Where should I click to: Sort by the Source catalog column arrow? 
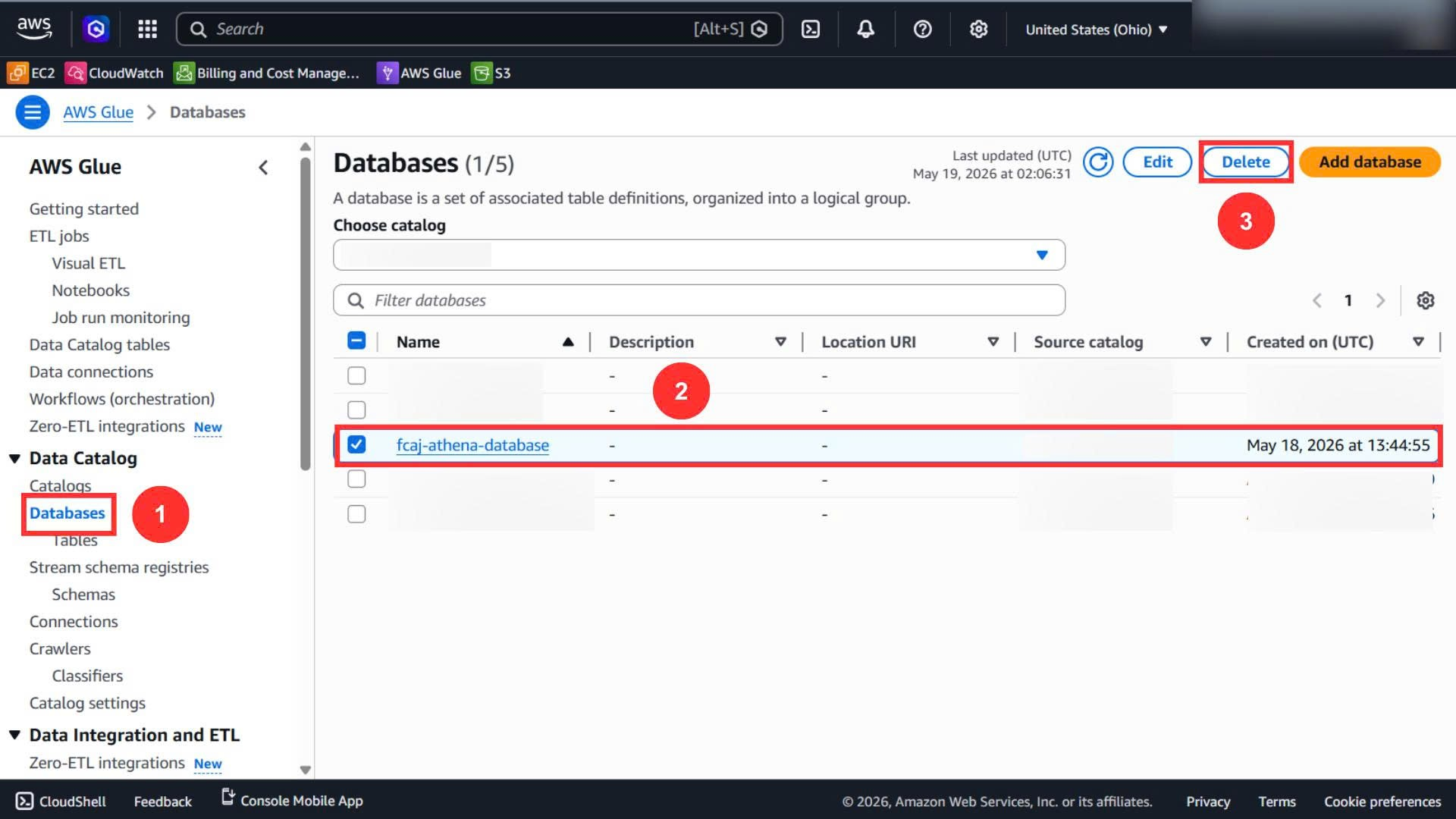(x=1205, y=342)
